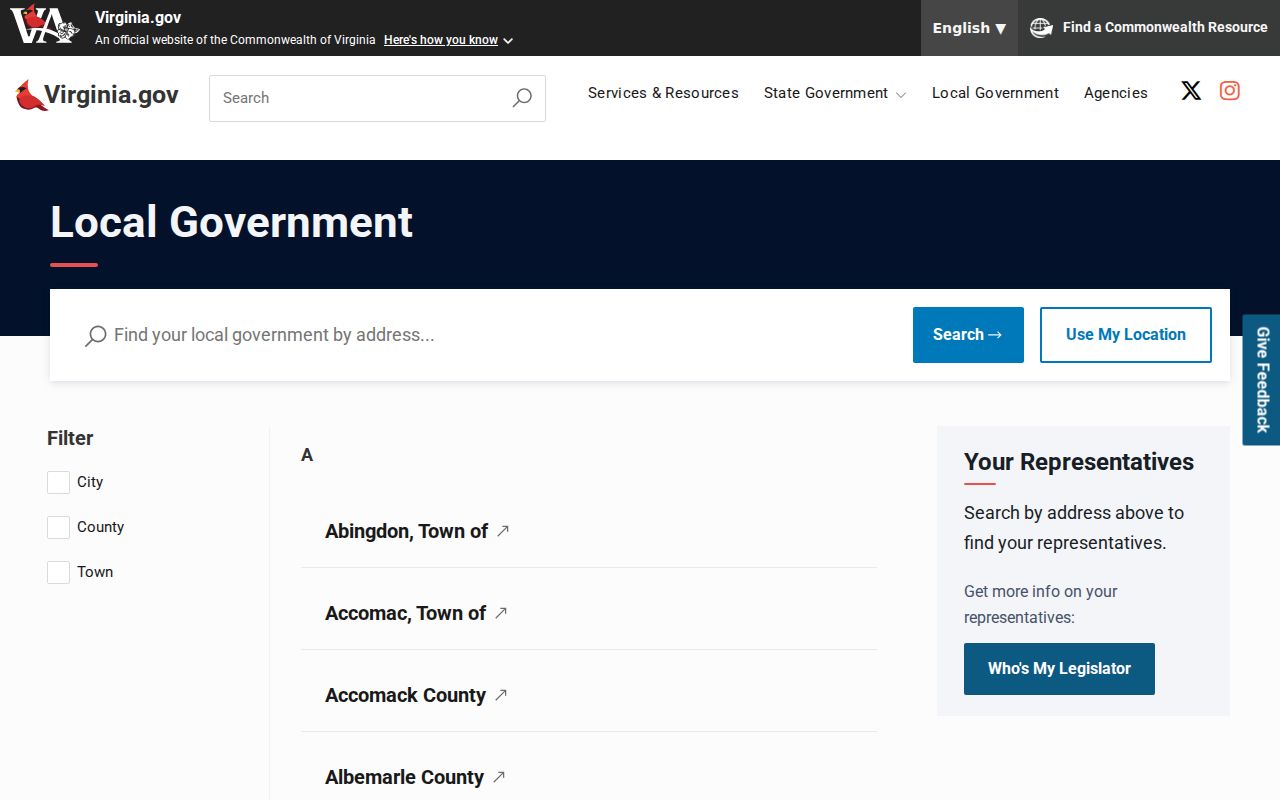Click the magnifier icon in site search
This screenshot has height=800, width=1280.
pyautogui.click(x=522, y=98)
